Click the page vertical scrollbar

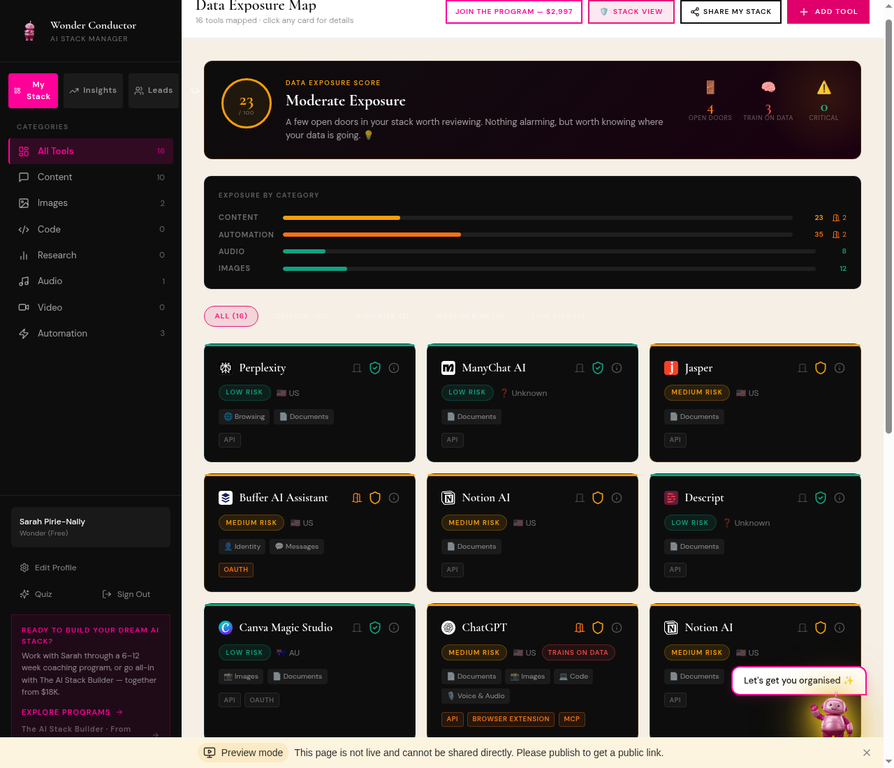coord(888,228)
